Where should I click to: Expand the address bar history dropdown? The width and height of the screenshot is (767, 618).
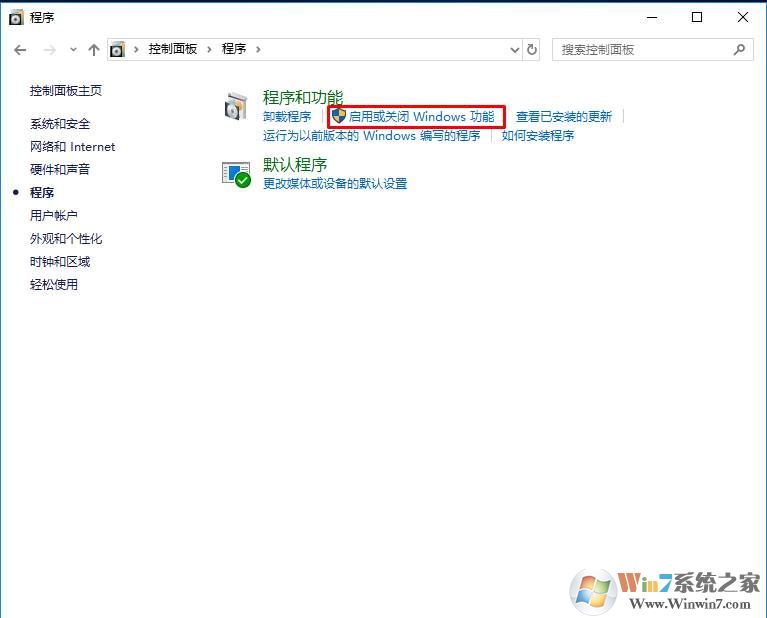pyautogui.click(x=515, y=49)
